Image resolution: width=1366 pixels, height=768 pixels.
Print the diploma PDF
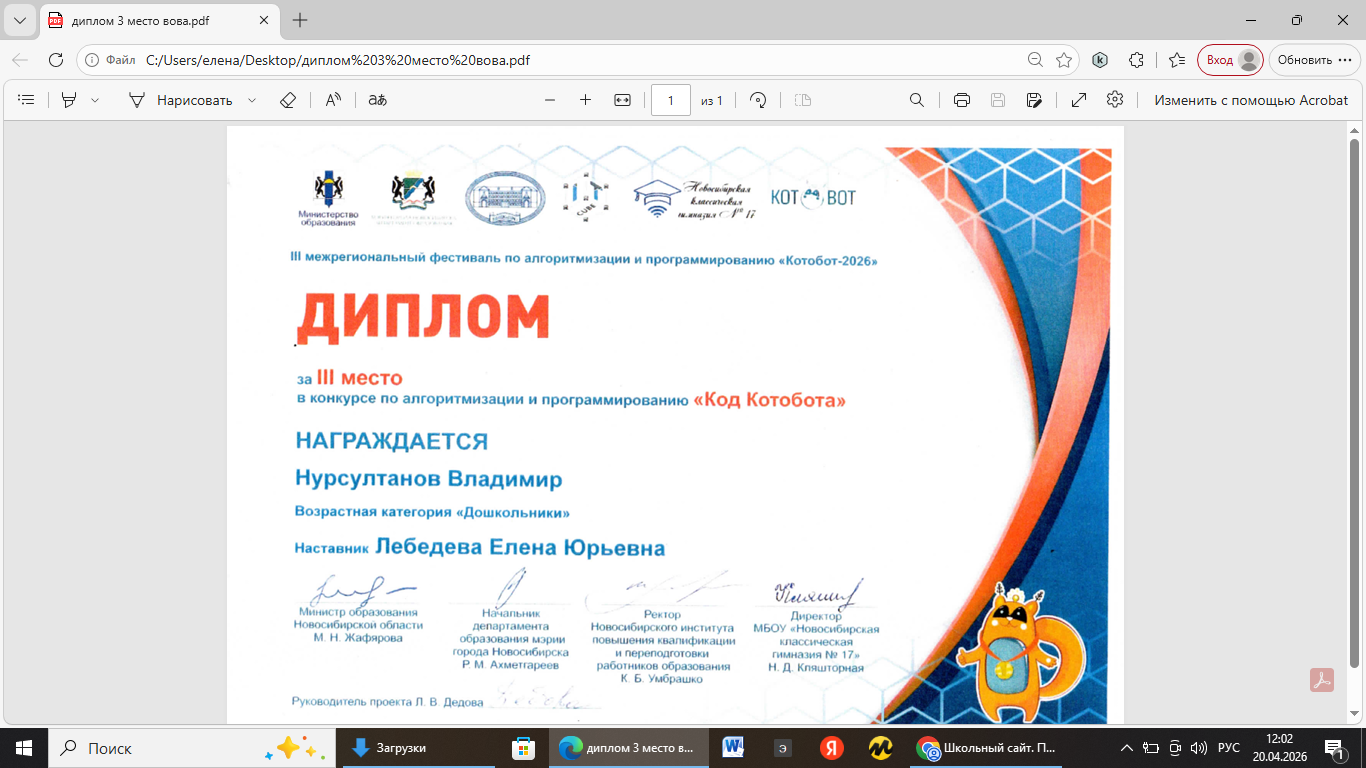(x=962, y=100)
